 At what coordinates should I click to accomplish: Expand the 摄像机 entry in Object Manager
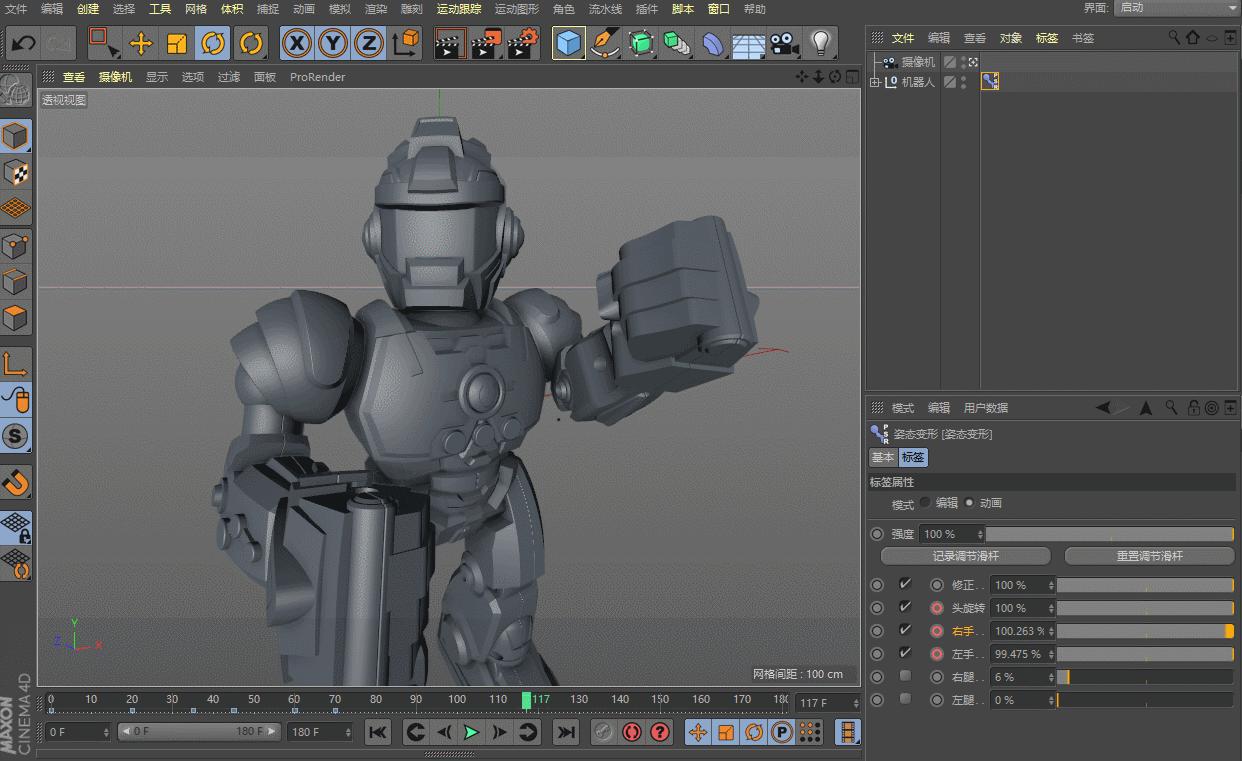coord(876,61)
